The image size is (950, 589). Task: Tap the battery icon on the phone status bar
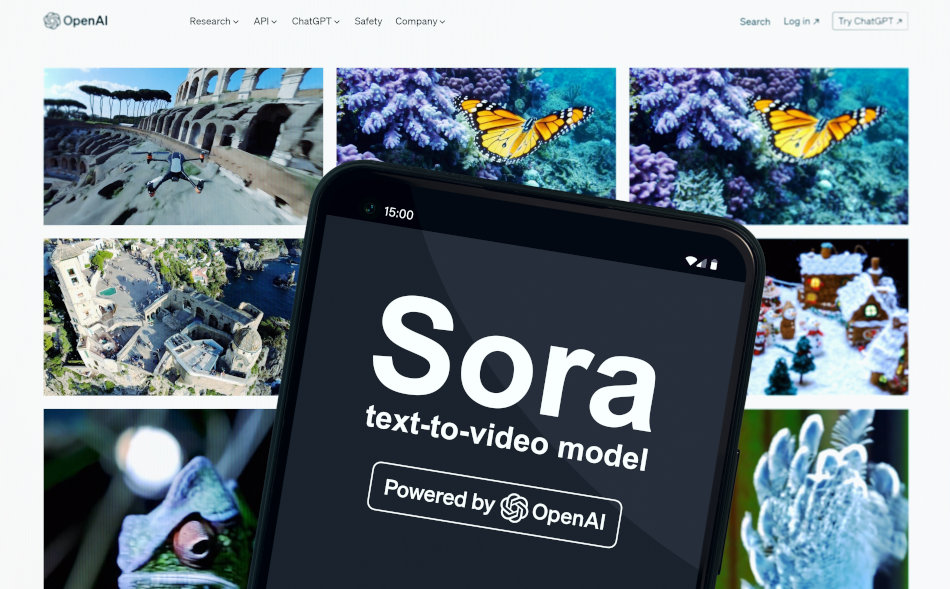(714, 266)
